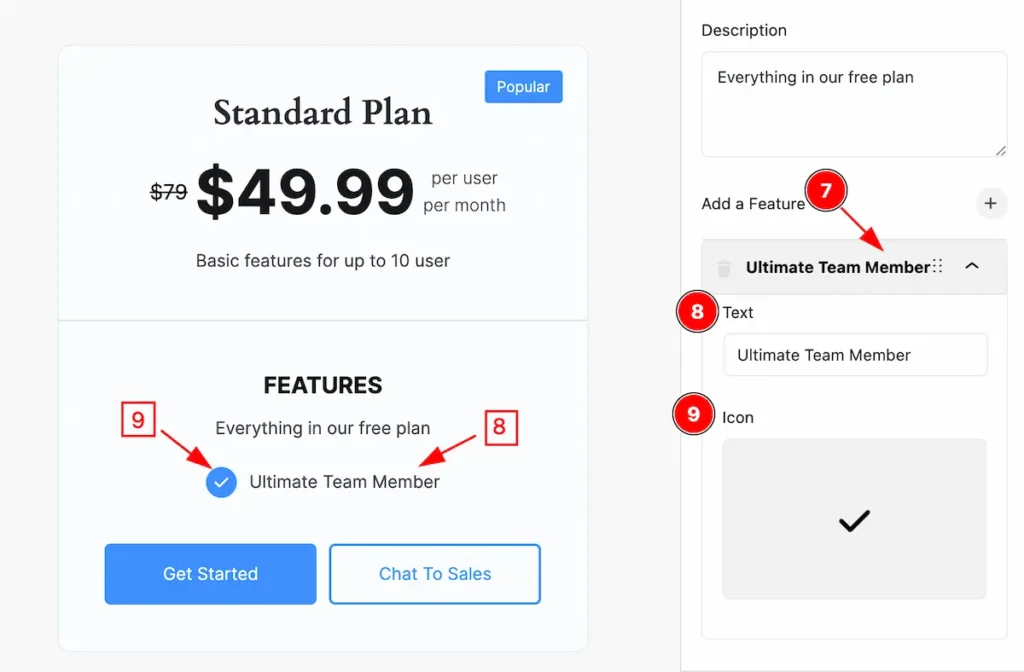Click the plus icon to add a feature

coord(990,203)
